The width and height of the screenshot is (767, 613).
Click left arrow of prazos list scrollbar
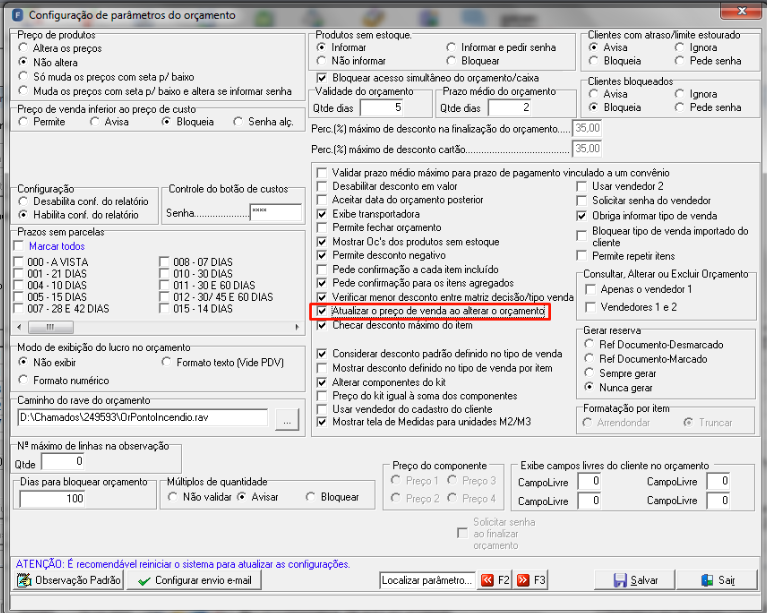(19, 327)
